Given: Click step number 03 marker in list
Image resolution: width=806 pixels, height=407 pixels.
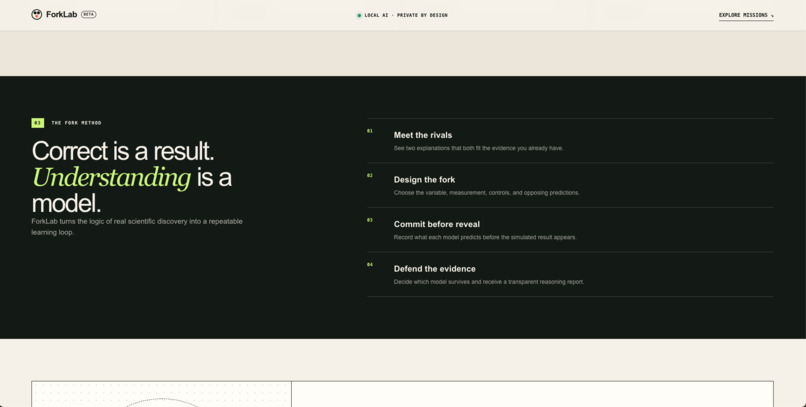Looking at the screenshot, I should coord(370,220).
